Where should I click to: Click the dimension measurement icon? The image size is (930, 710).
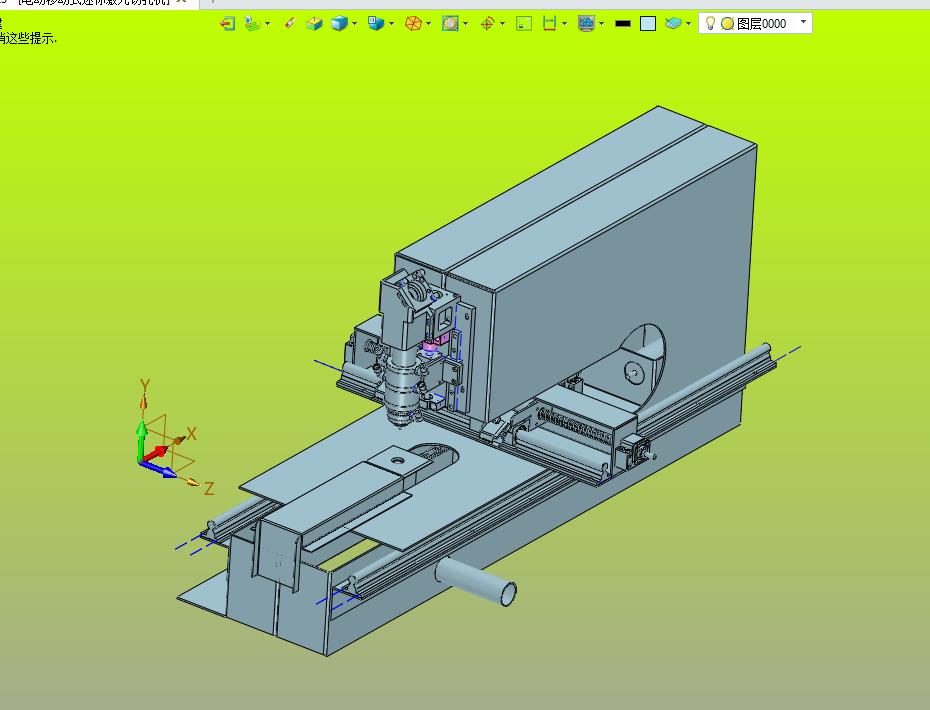[549, 24]
